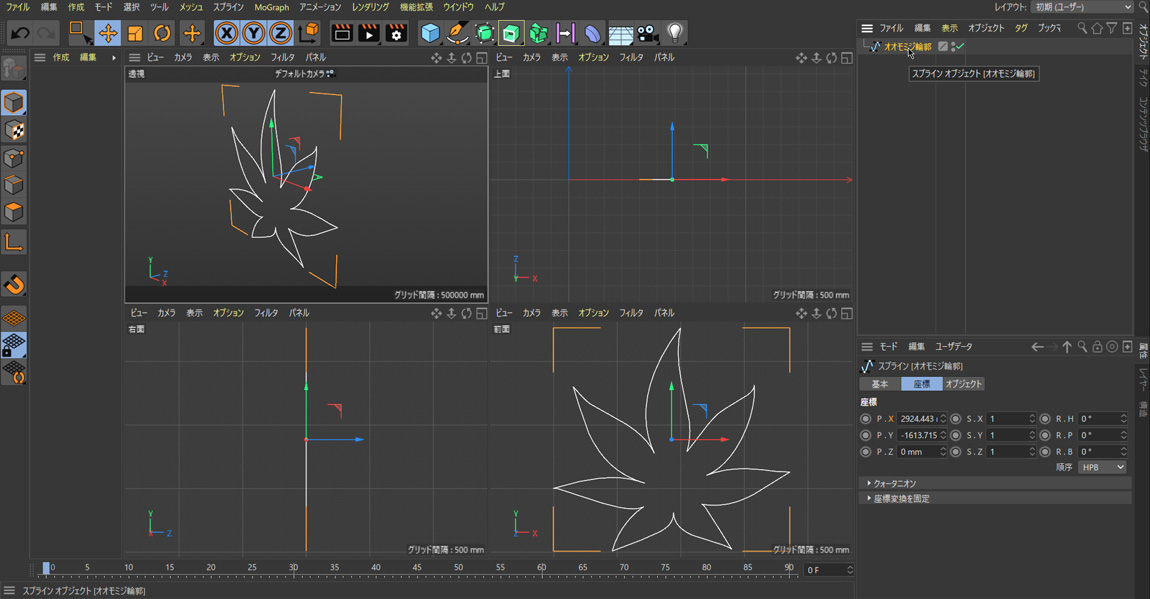Toggle the Z axis lock
The width and height of the screenshot is (1150, 599).
tap(281, 33)
